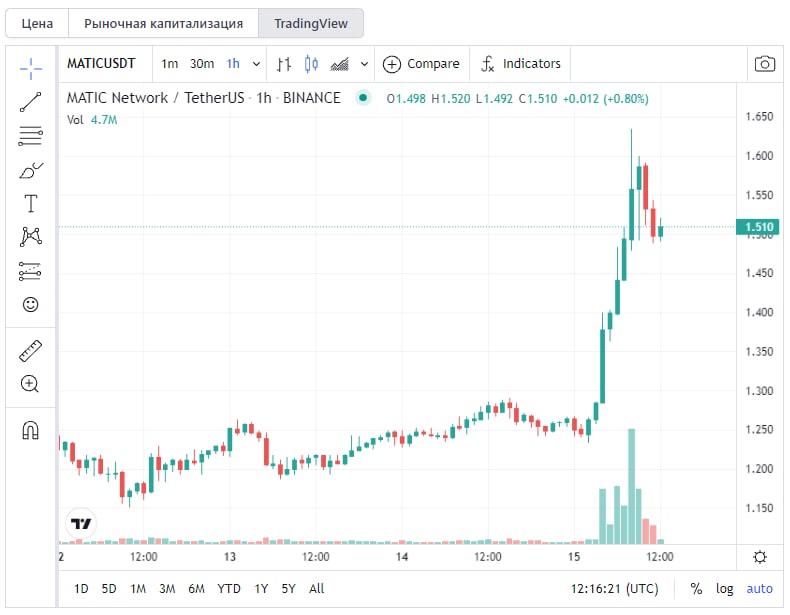The width and height of the screenshot is (790, 615).
Task: Switch to the TradingView tab
Action: click(x=311, y=23)
